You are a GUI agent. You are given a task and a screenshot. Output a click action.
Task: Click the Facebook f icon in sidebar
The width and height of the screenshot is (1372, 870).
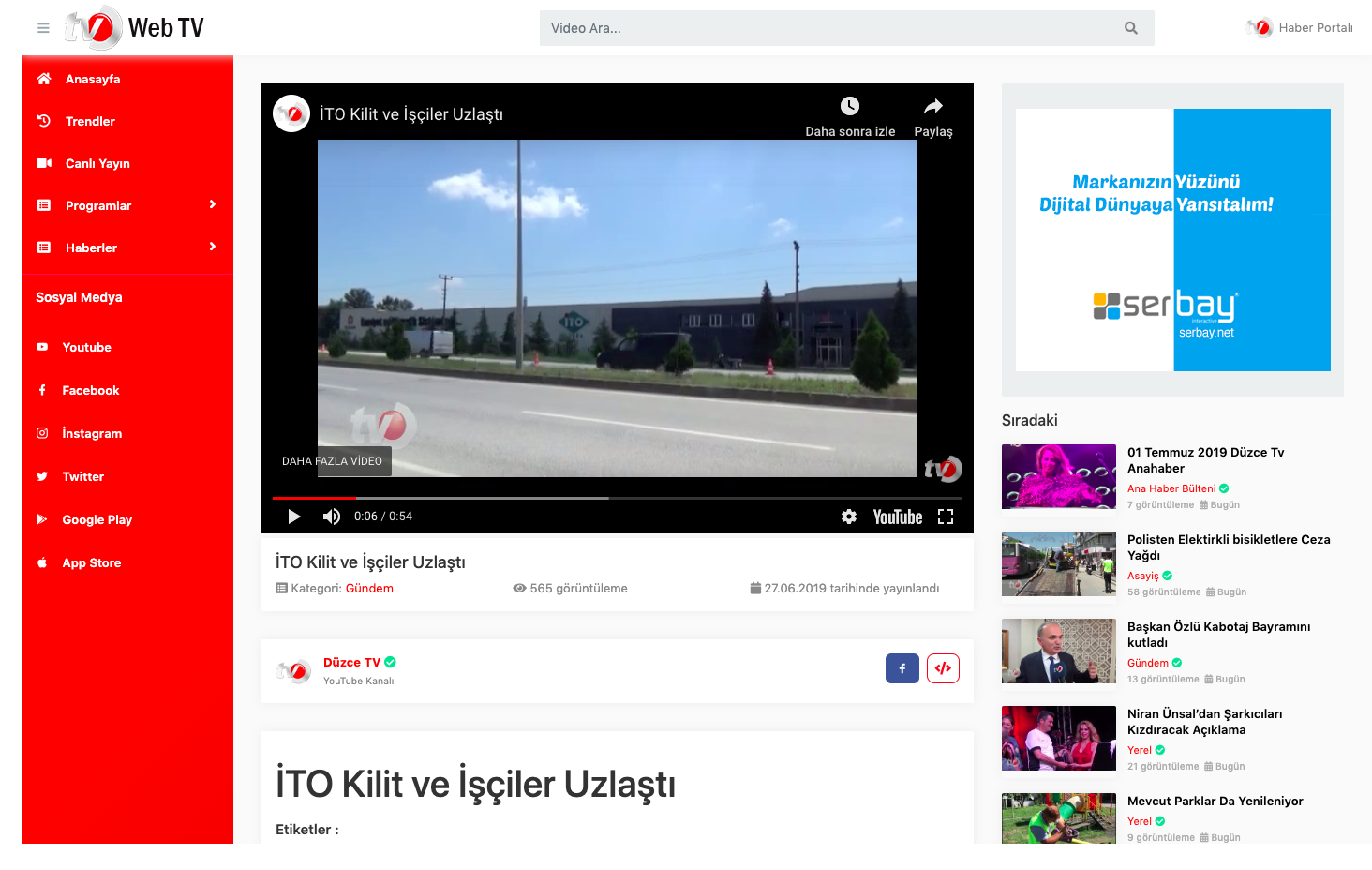42,390
